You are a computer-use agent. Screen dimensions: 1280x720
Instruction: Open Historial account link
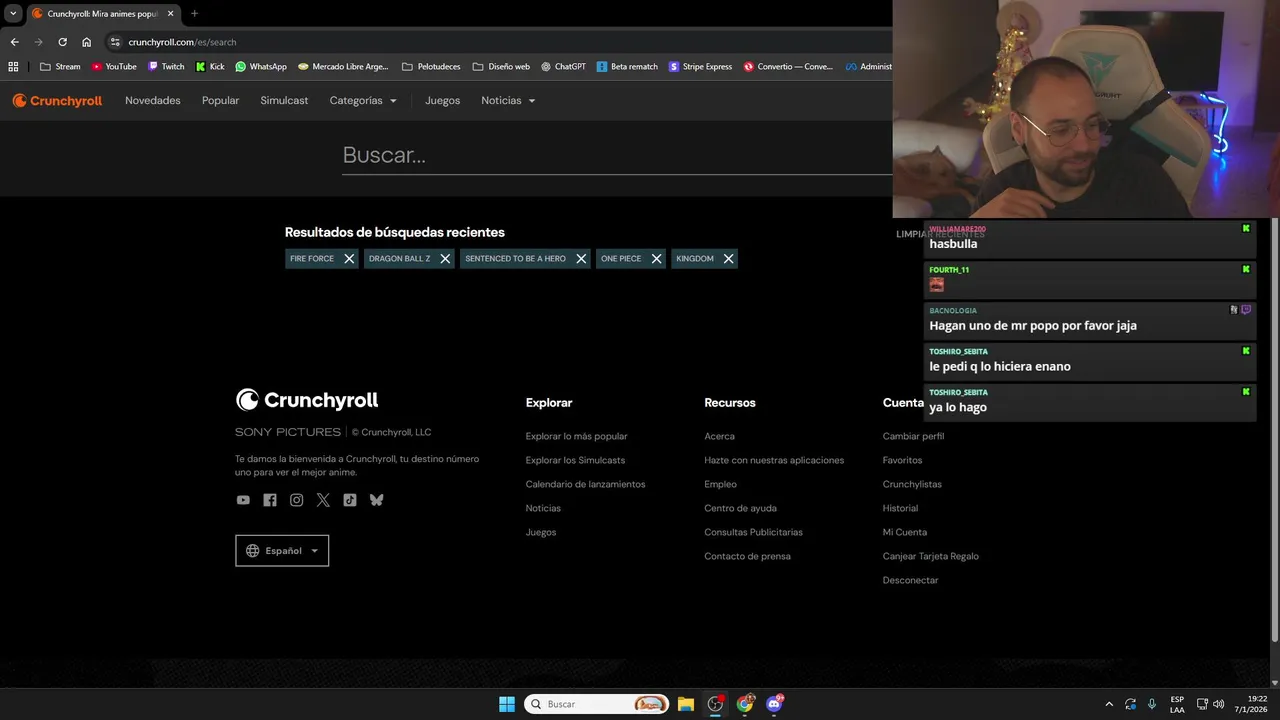pos(900,508)
